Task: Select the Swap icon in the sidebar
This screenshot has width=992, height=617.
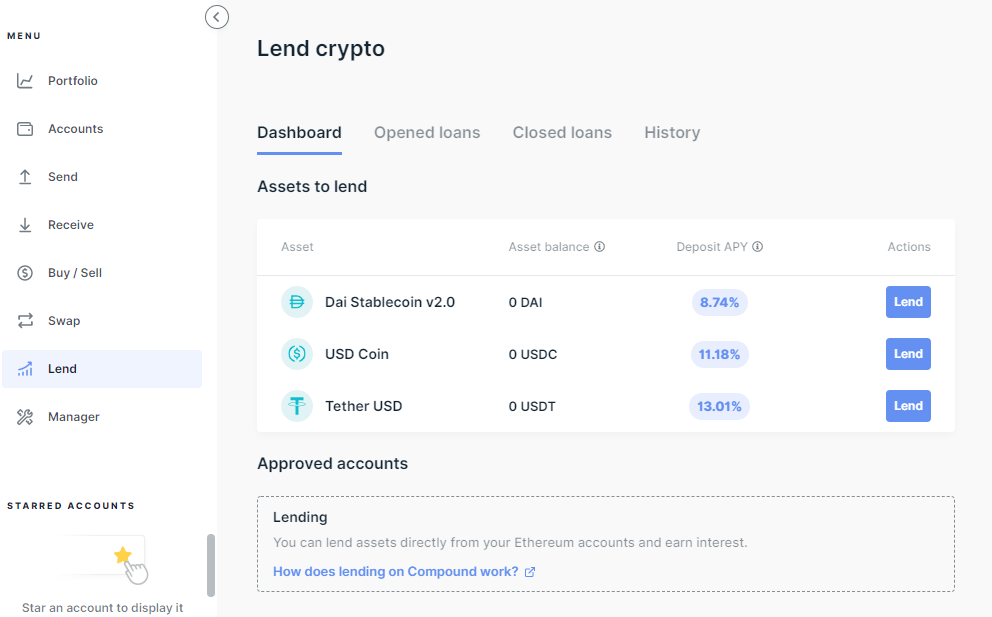Action: tap(24, 320)
